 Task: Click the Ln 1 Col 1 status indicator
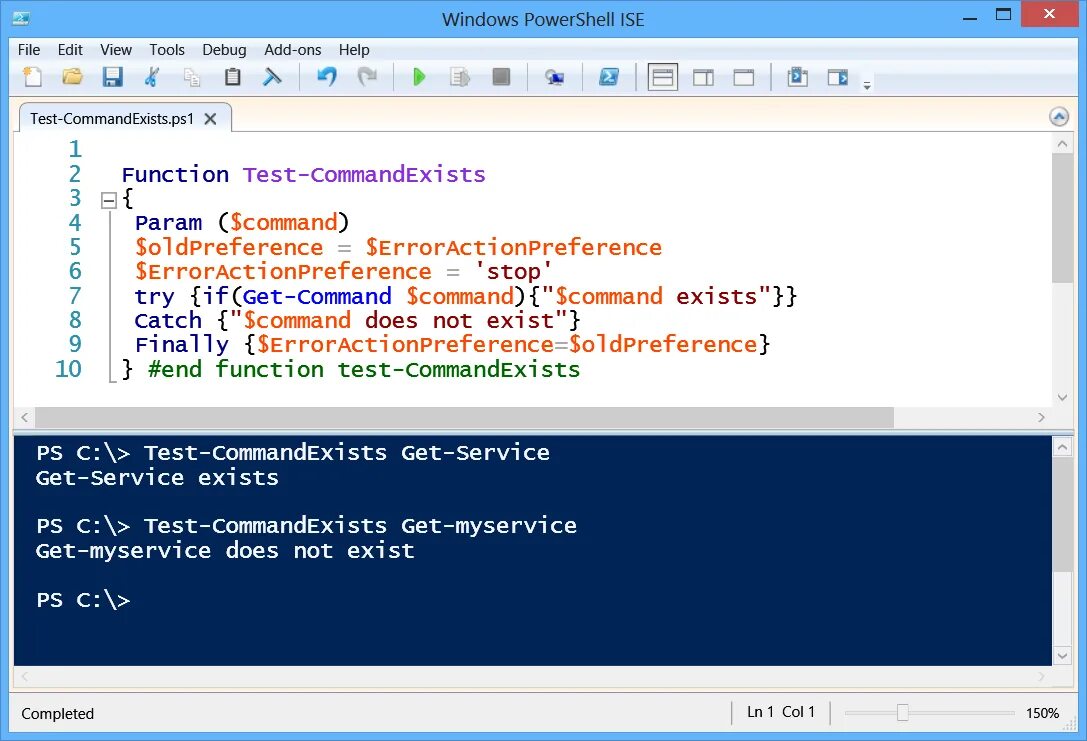click(x=781, y=712)
